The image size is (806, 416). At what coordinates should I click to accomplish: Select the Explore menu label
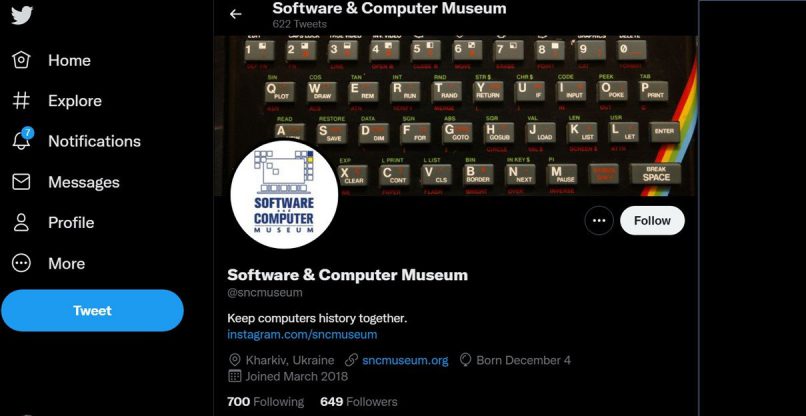point(75,101)
